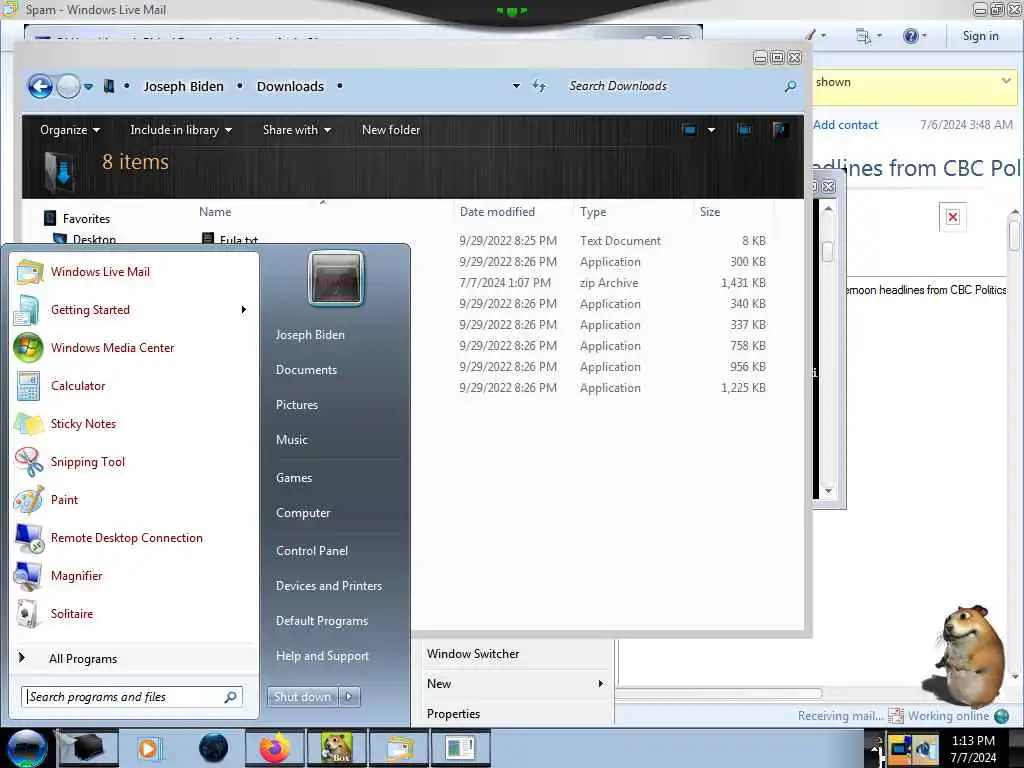The image size is (1024, 768).
Task: Open Help and Support
Action: click(322, 656)
